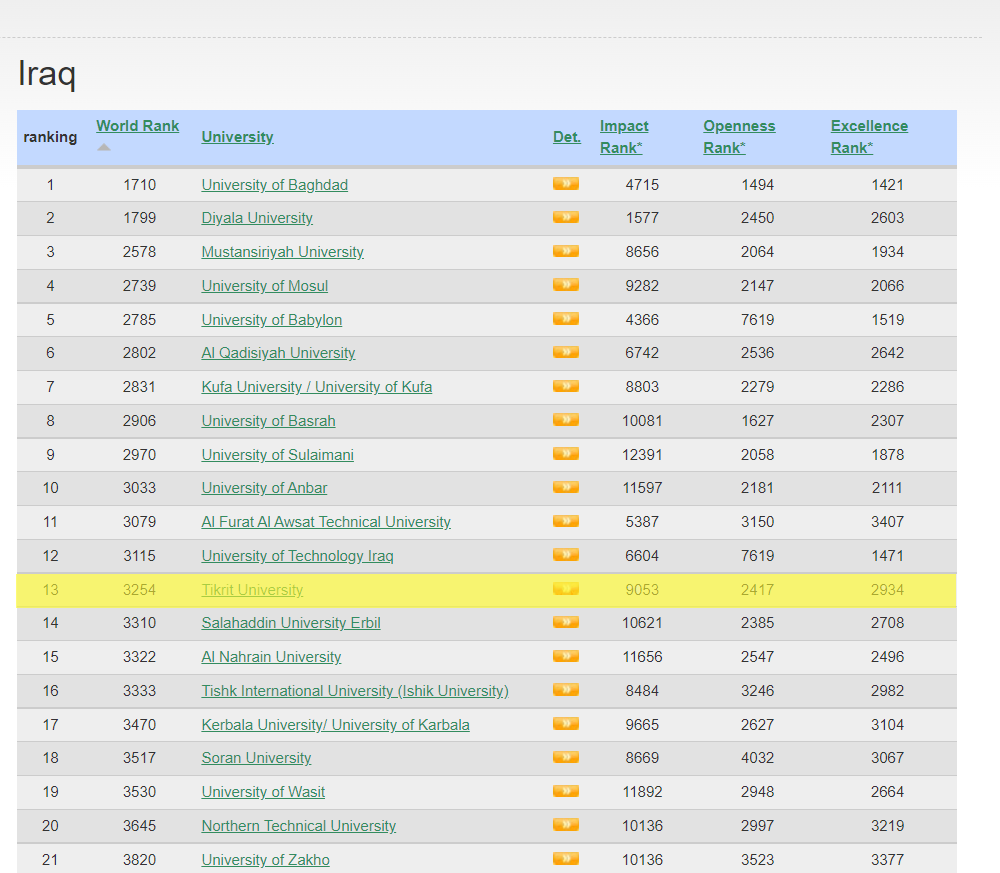Viewport: 1000px width, 873px height.
Task: Open details icon for Al Nahrain University
Action: click(x=566, y=656)
